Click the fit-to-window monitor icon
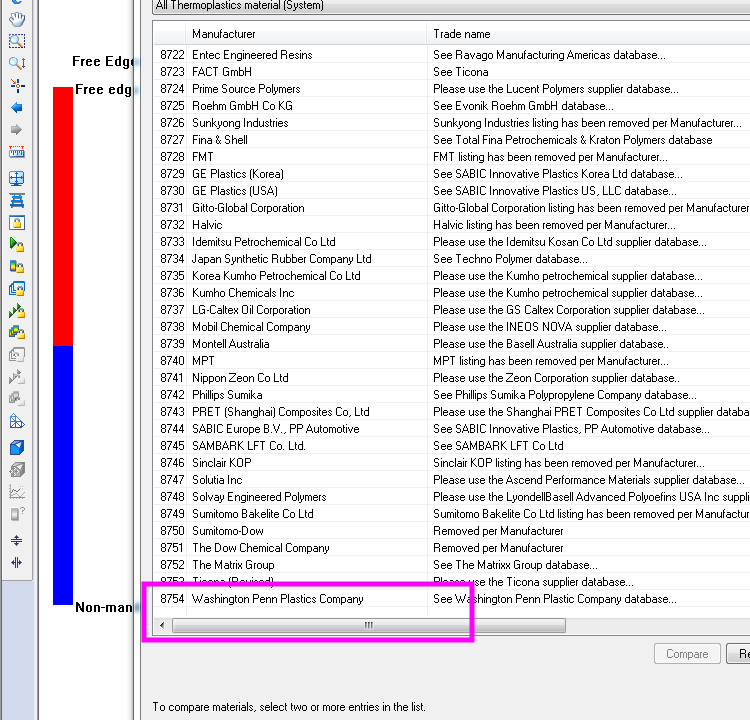 click(17, 178)
